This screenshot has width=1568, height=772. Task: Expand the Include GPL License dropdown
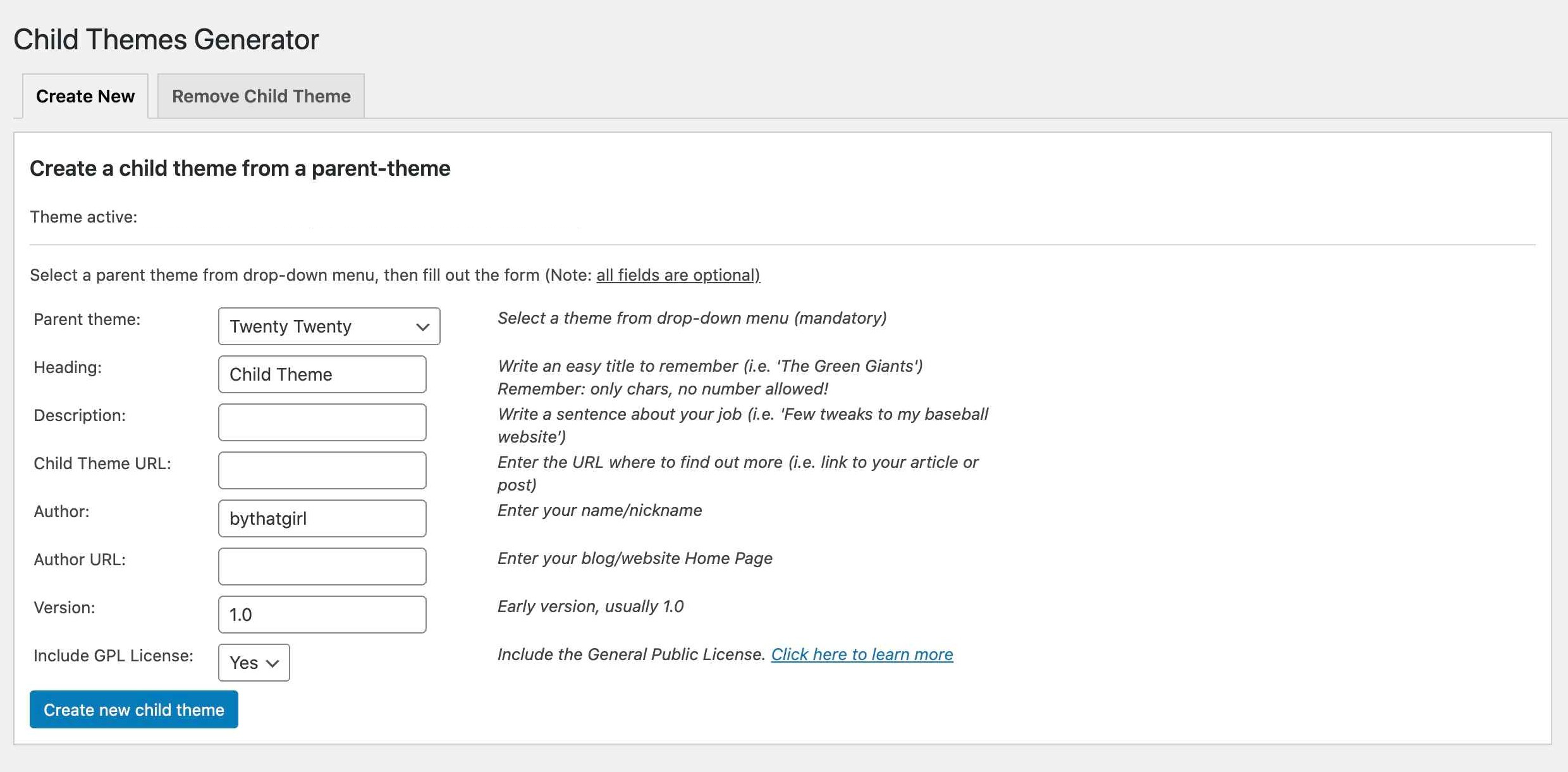[254, 663]
